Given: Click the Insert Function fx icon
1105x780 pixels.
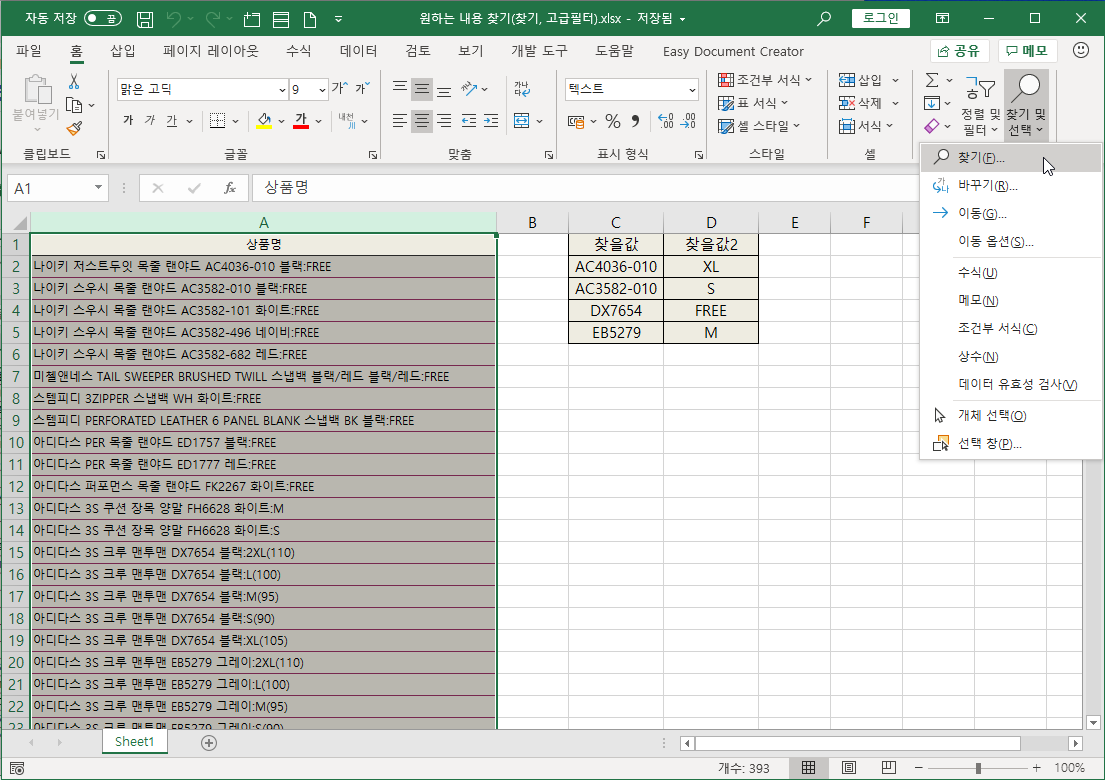Looking at the screenshot, I should (230, 188).
